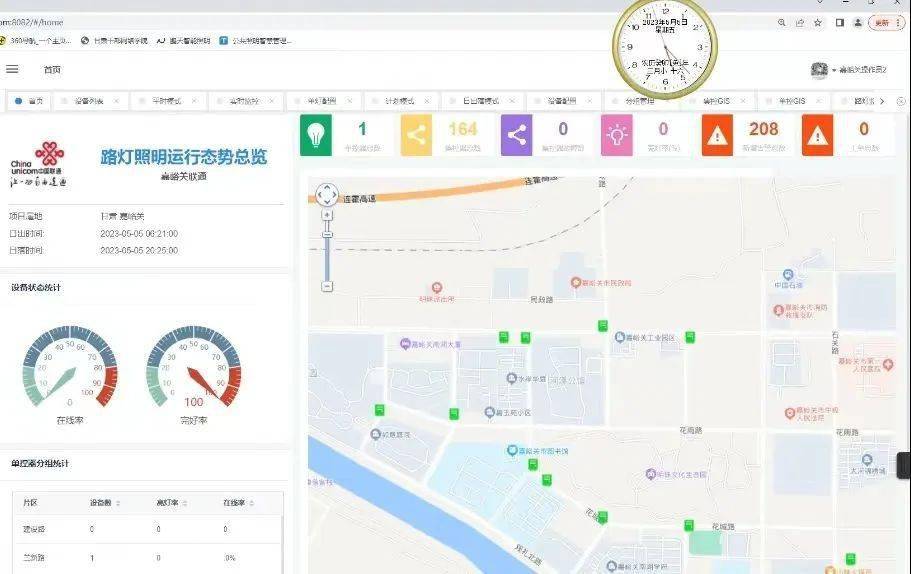This screenshot has width=911, height=574.
Task: Click the 在线率 gauge chart
Action: pos(70,370)
